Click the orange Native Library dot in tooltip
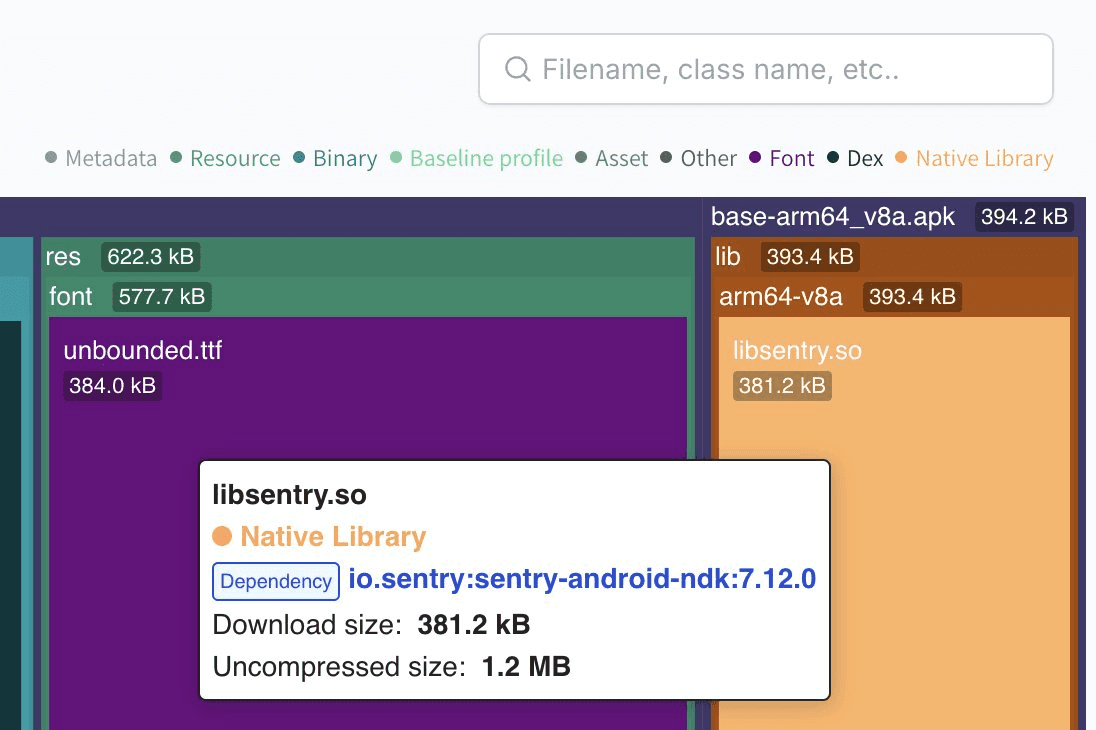This screenshot has width=1096, height=730. [222, 536]
